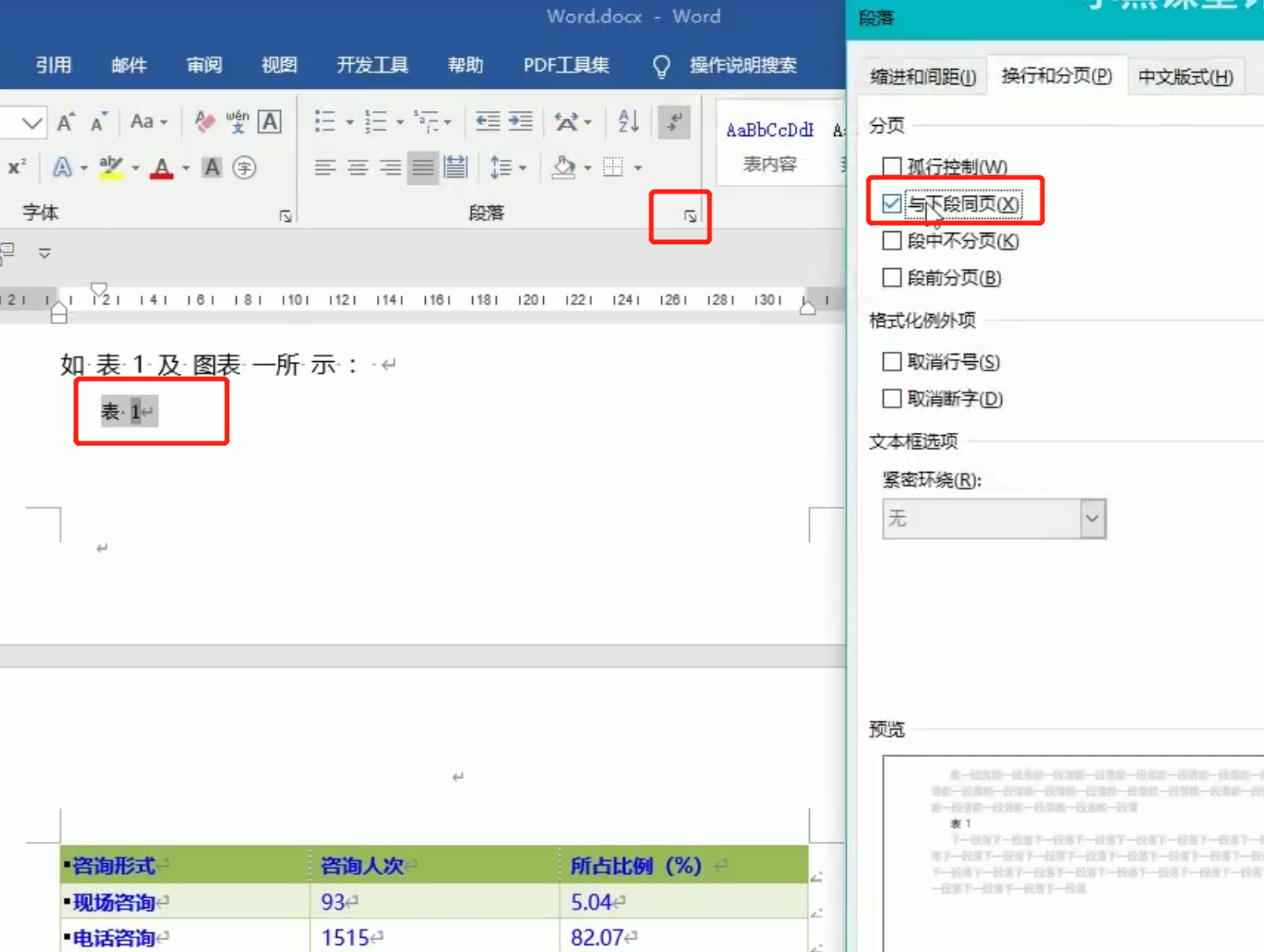This screenshot has width=1264, height=952.
Task: Click the 操作说明搜索 search box
Action: [x=743, y=65]
